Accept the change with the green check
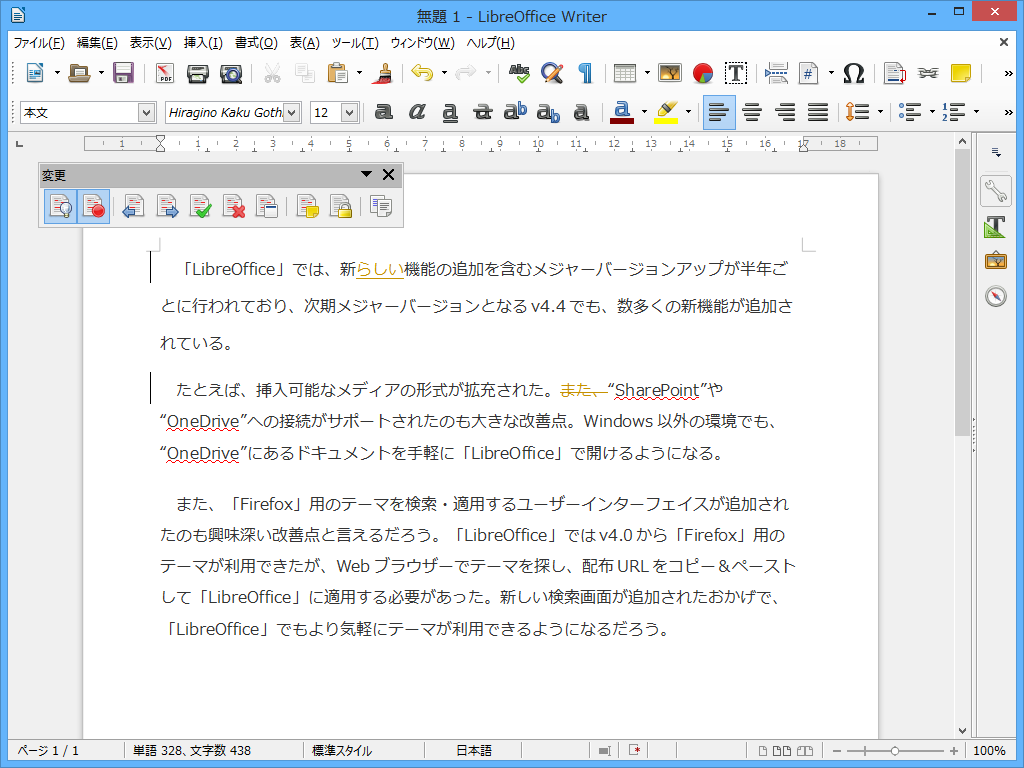1024x768 pixels. tap(200, 206)
